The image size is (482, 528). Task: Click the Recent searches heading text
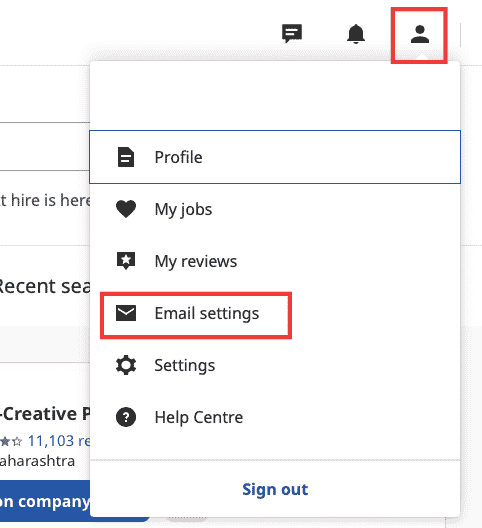coord(44,286)
